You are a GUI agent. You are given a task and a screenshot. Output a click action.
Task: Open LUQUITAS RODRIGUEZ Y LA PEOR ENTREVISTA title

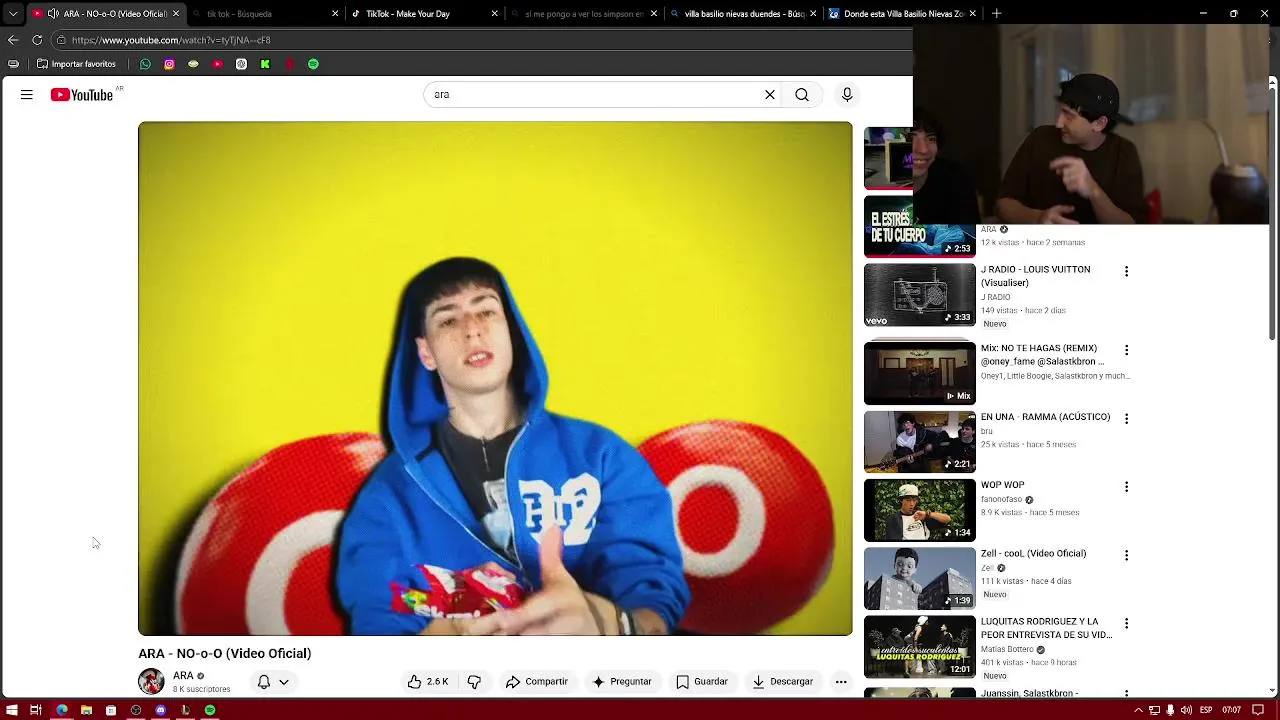(1046, 628)
